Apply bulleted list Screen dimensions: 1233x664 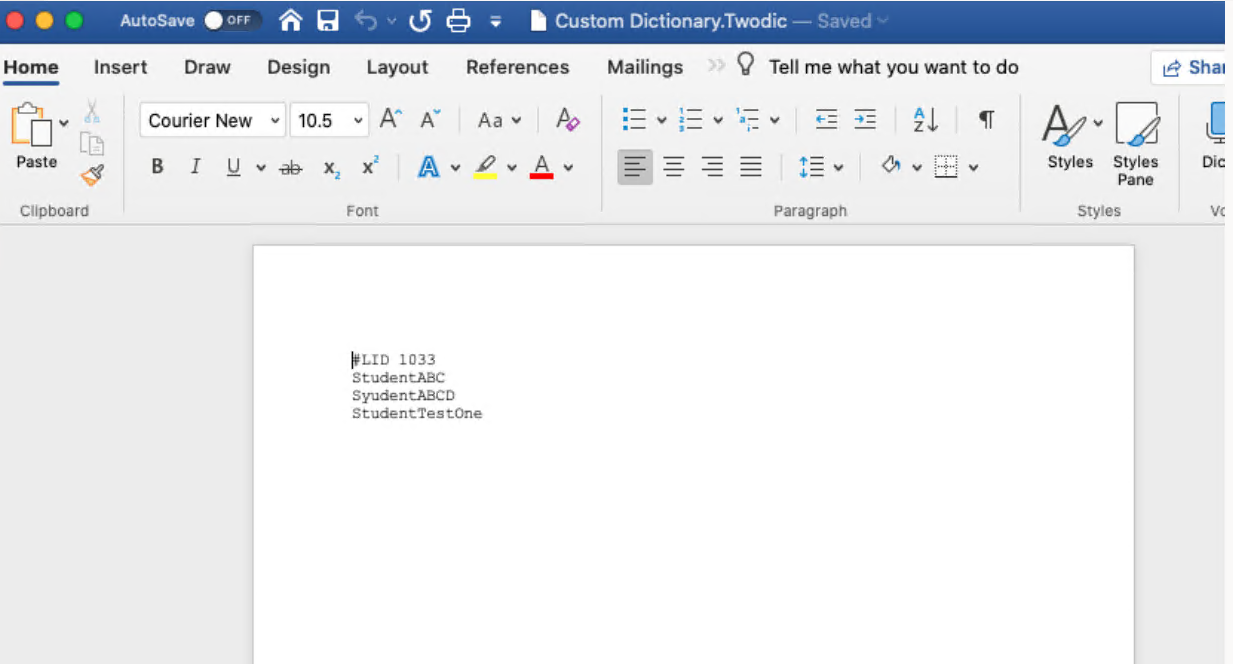pyautogui.click(x=634, y=120)
